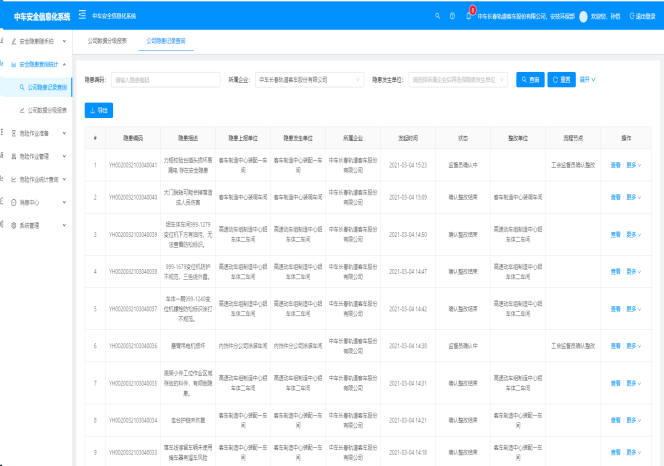Switch to the 公司数据分级报表 tab

click(108, 41)
